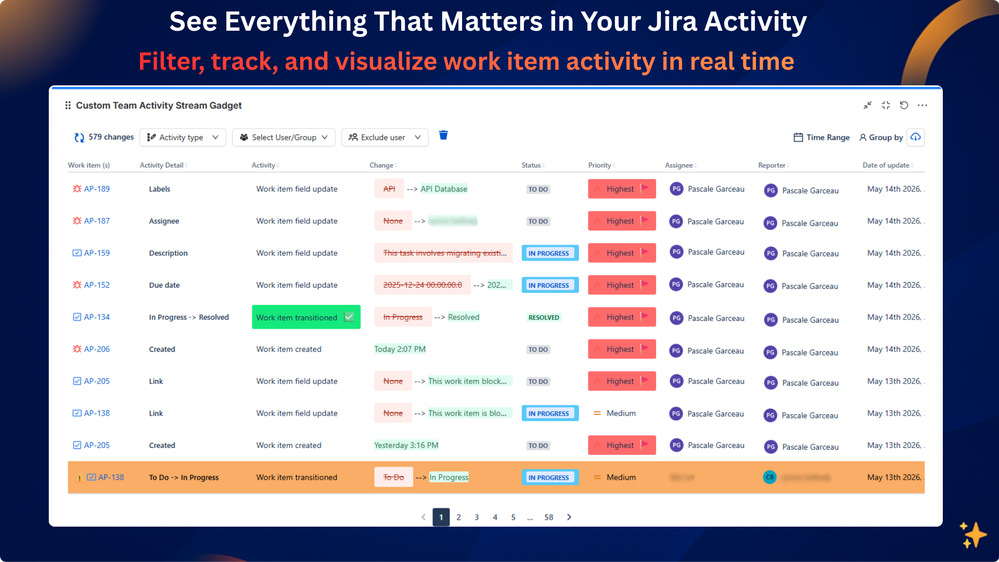The image size is (999, 562).
Task: Click the gadget refresh arrow icon
Action: [x=903, y=105]
